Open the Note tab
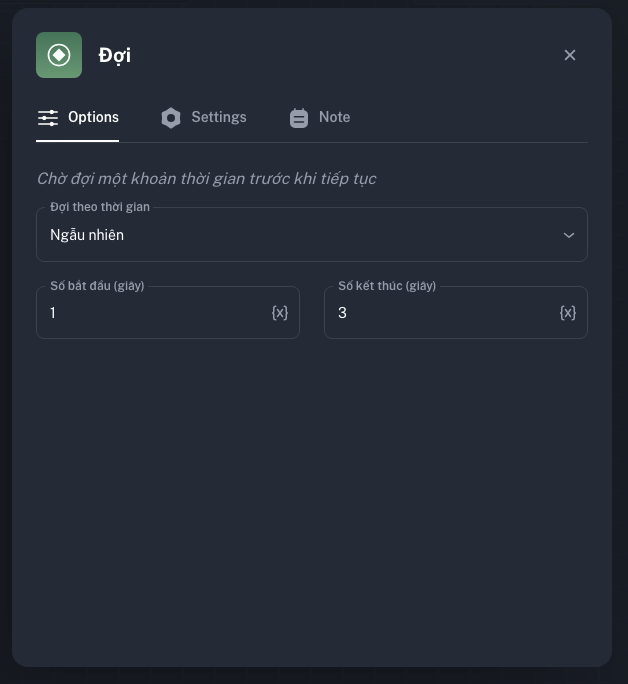The image size is (628, 684). tap(320, 118)
